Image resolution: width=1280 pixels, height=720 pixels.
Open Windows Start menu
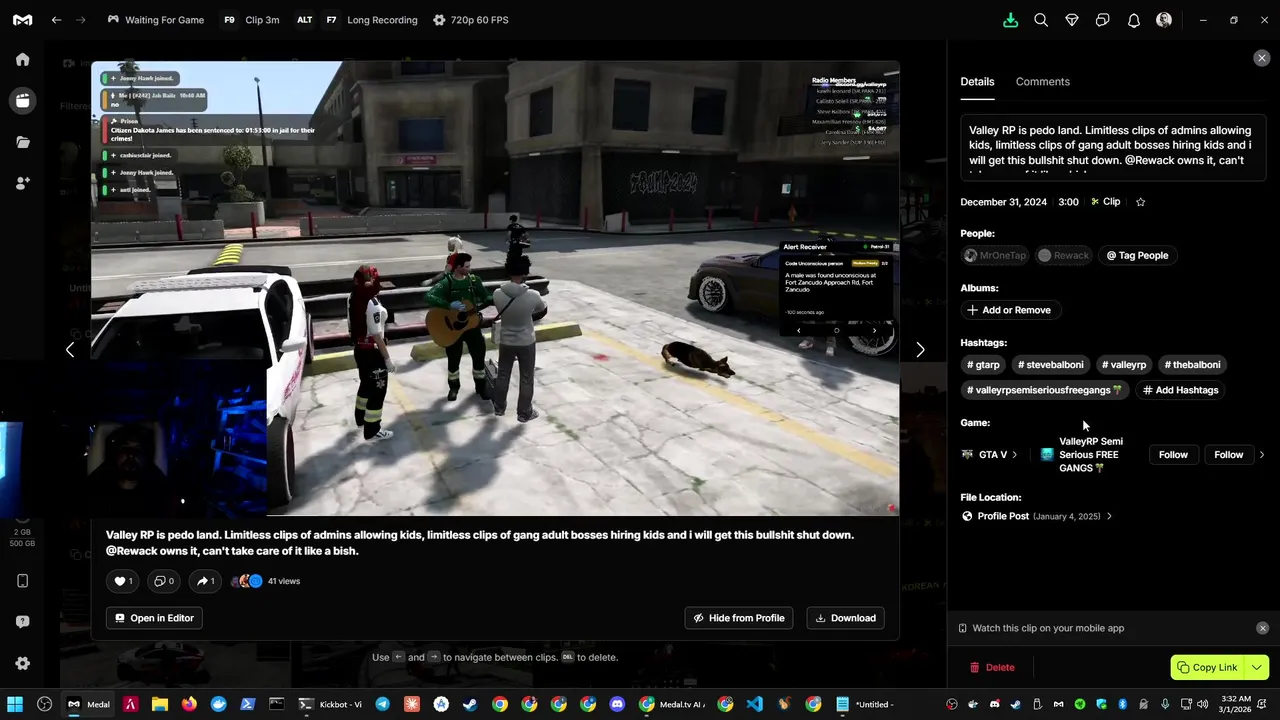pyautogui.click(x=15, y=704)
